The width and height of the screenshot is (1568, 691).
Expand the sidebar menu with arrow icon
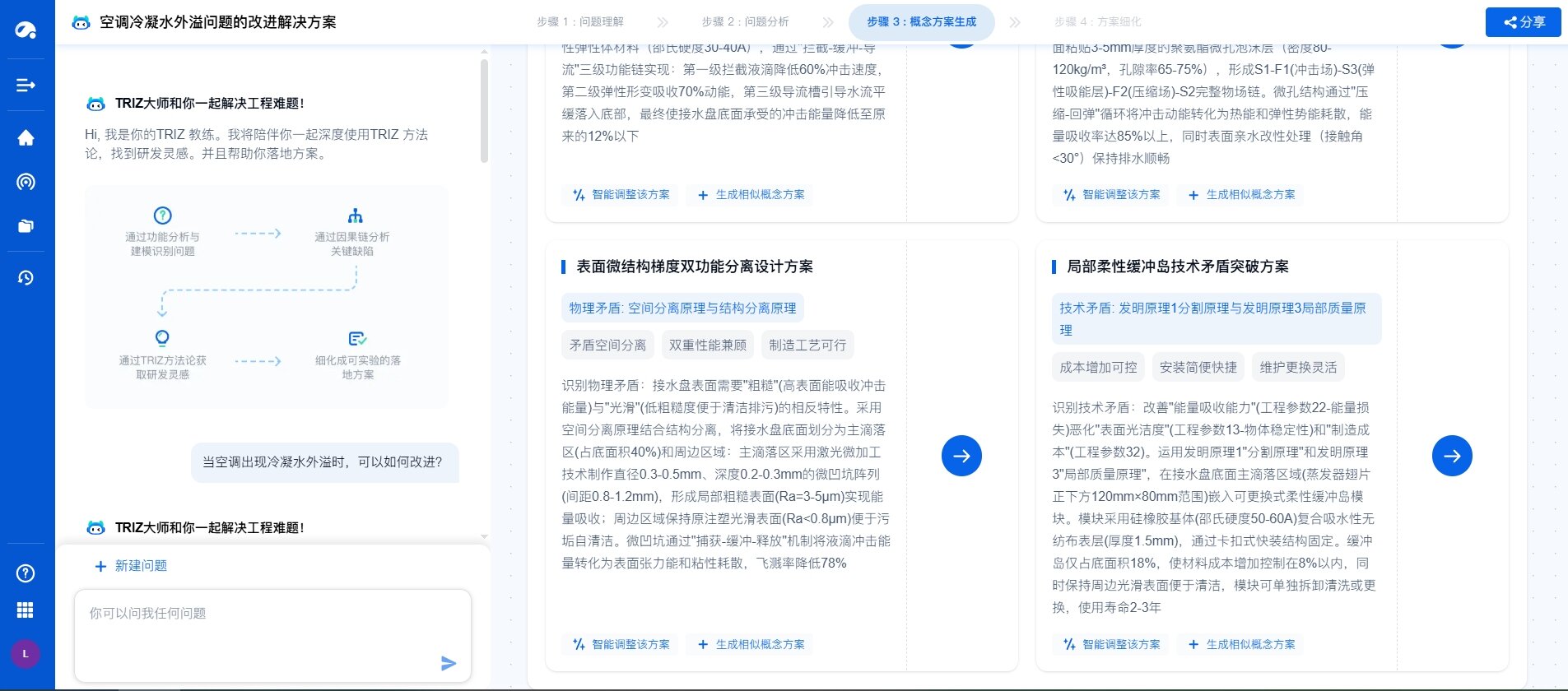pos(26,85)
